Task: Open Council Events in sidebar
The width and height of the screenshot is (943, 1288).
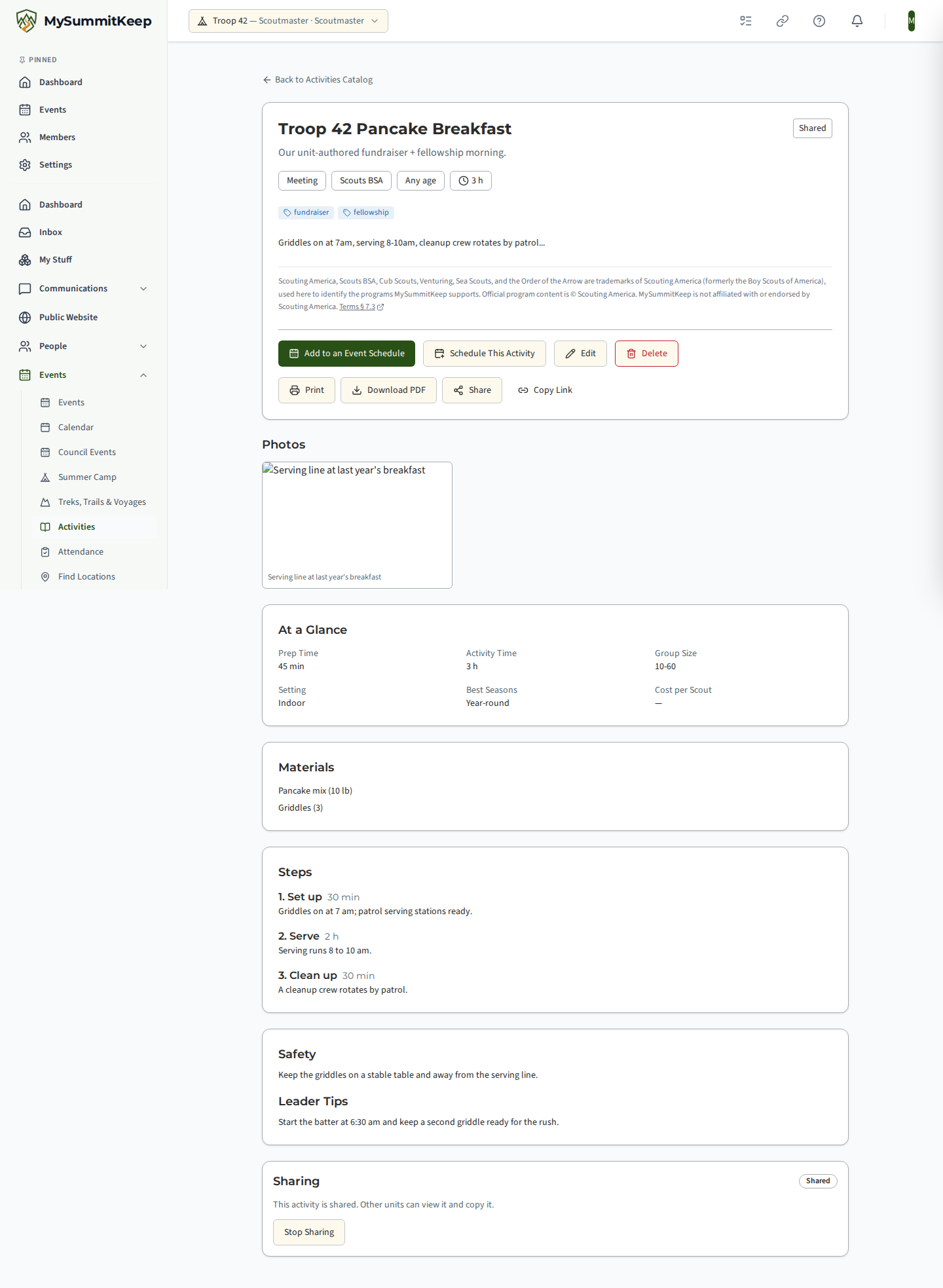Action: [94, 452]
